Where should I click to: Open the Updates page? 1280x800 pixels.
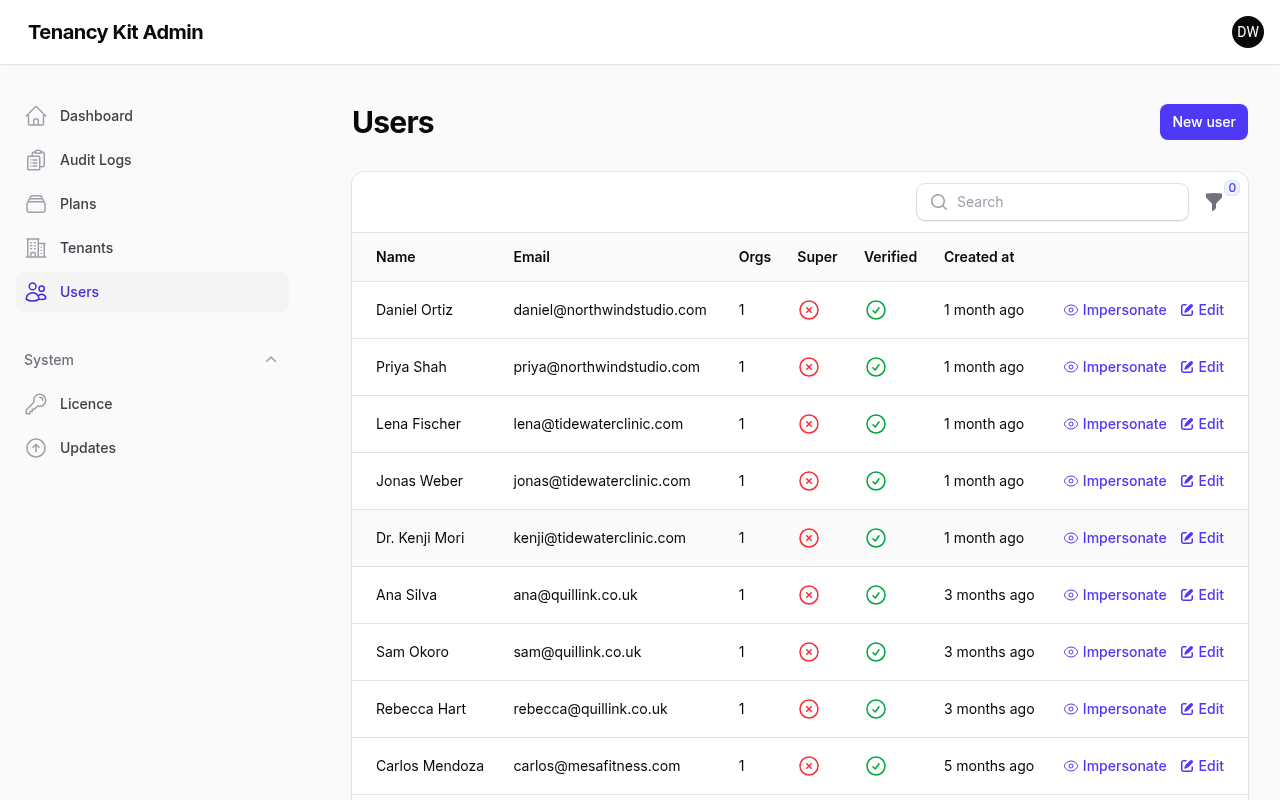click(x=152, y=448)
